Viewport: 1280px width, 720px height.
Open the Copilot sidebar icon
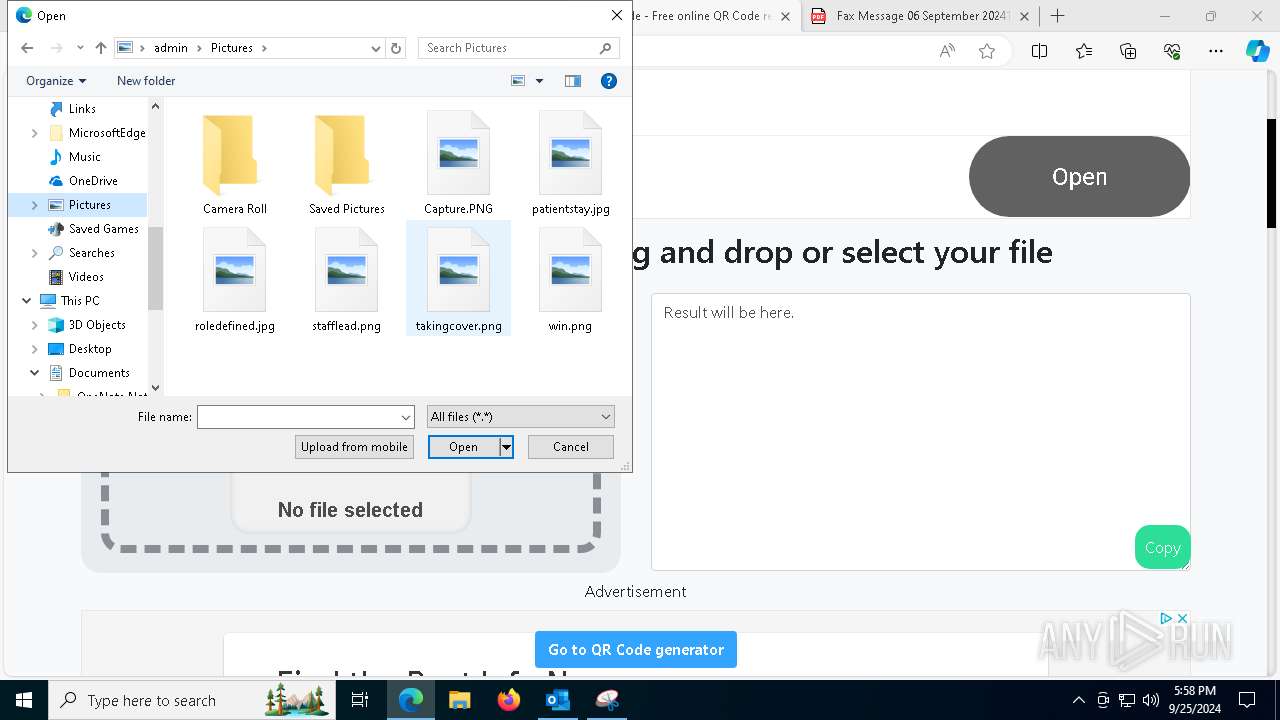tap(1257, 51)
